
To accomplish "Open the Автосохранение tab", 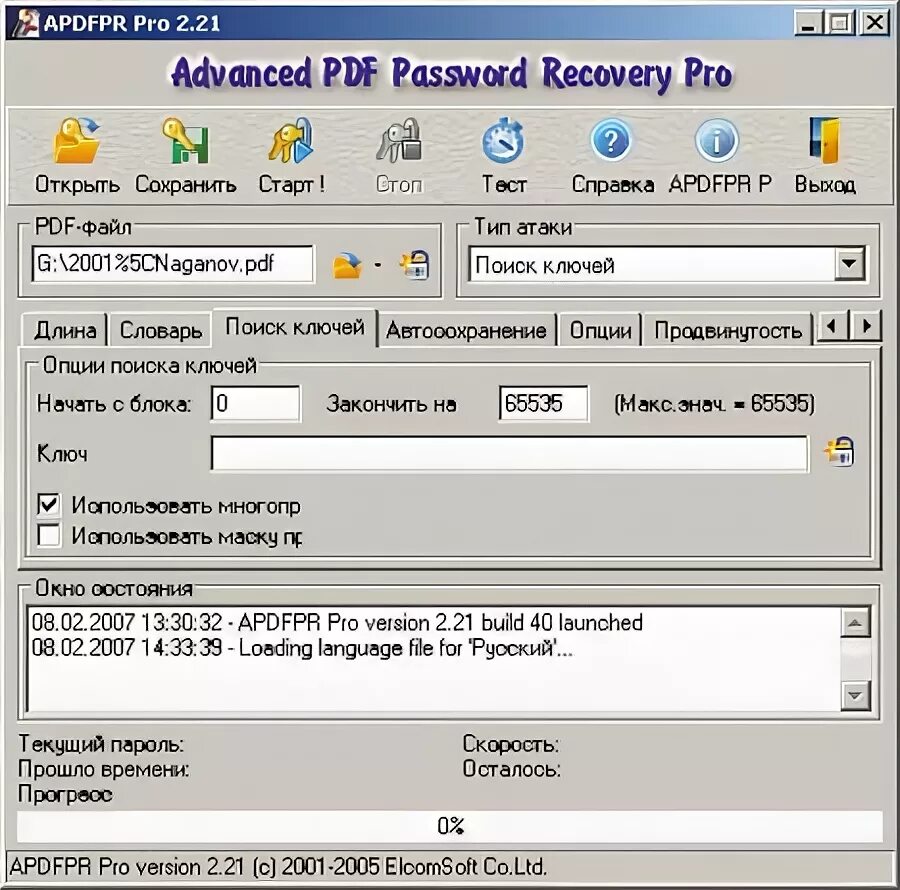I will tap(466, 331).
